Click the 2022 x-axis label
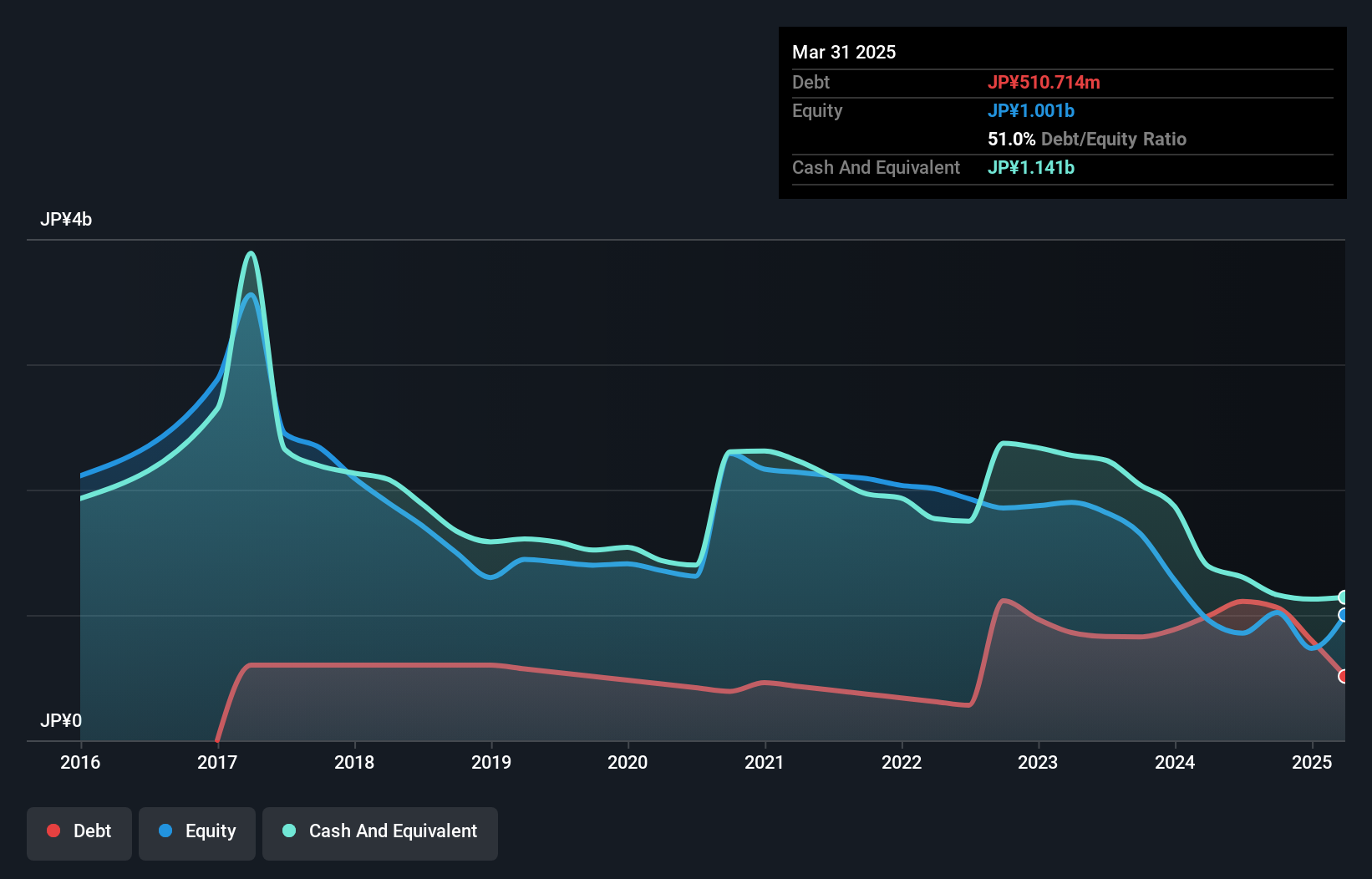 (902, 762)
